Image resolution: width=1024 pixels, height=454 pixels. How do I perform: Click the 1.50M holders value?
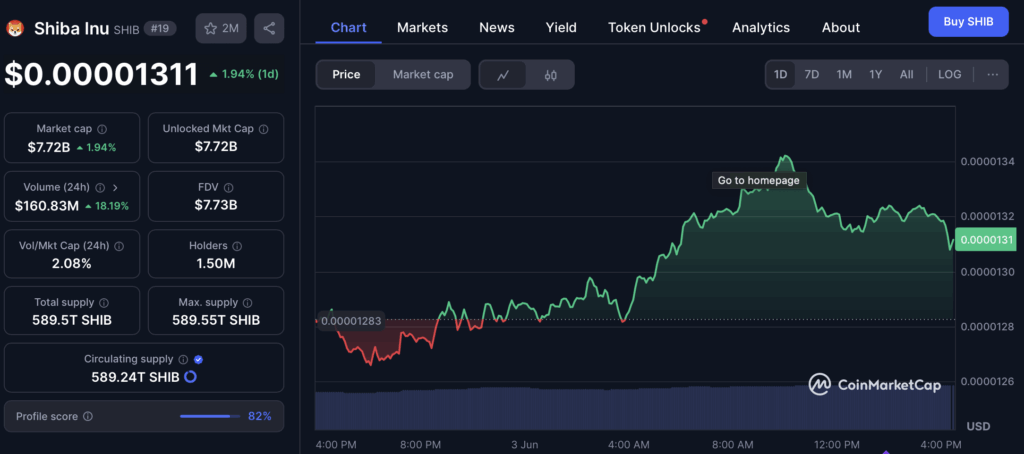(216, 264)
